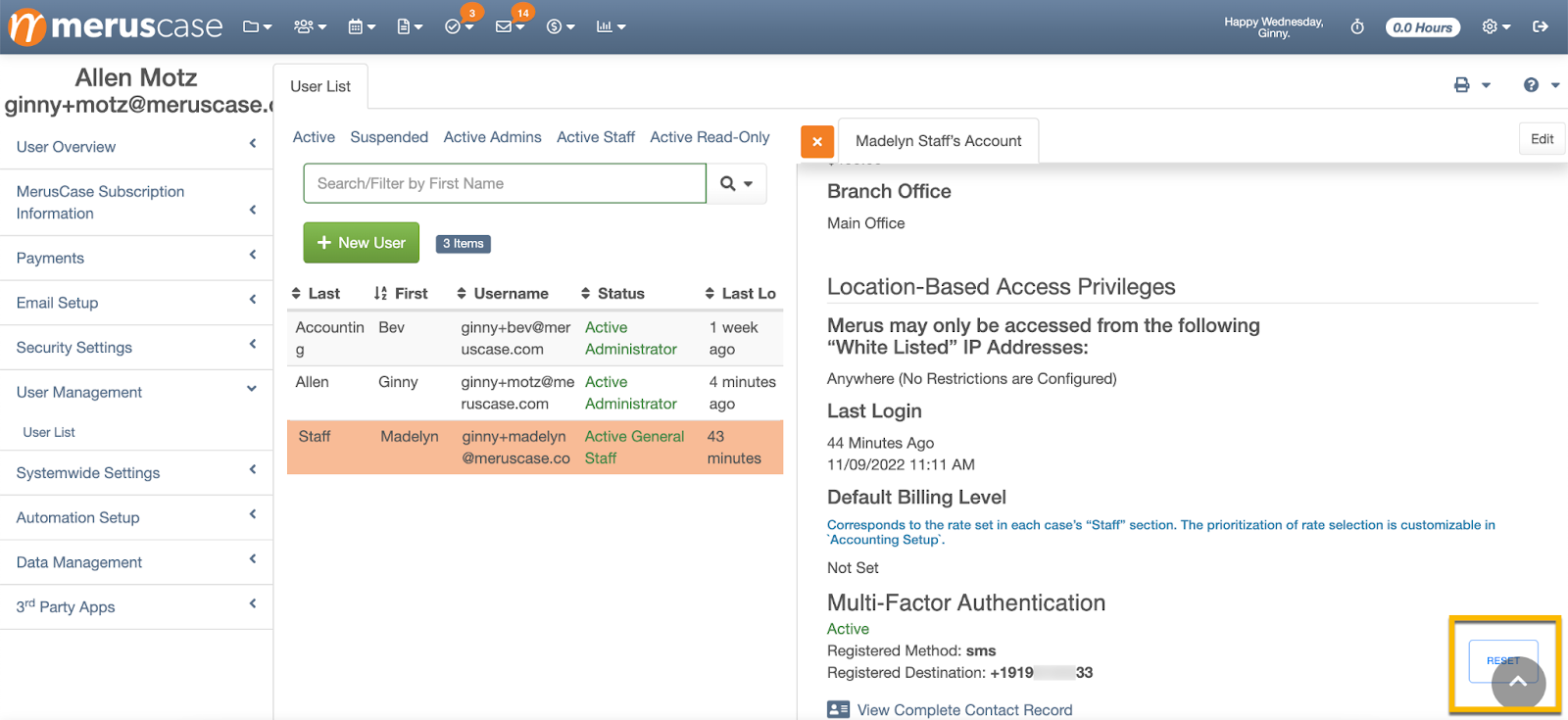Expand Systemwide Settings section
The width and height of the screenshot is (1568, 720).
tap(136, 473)
